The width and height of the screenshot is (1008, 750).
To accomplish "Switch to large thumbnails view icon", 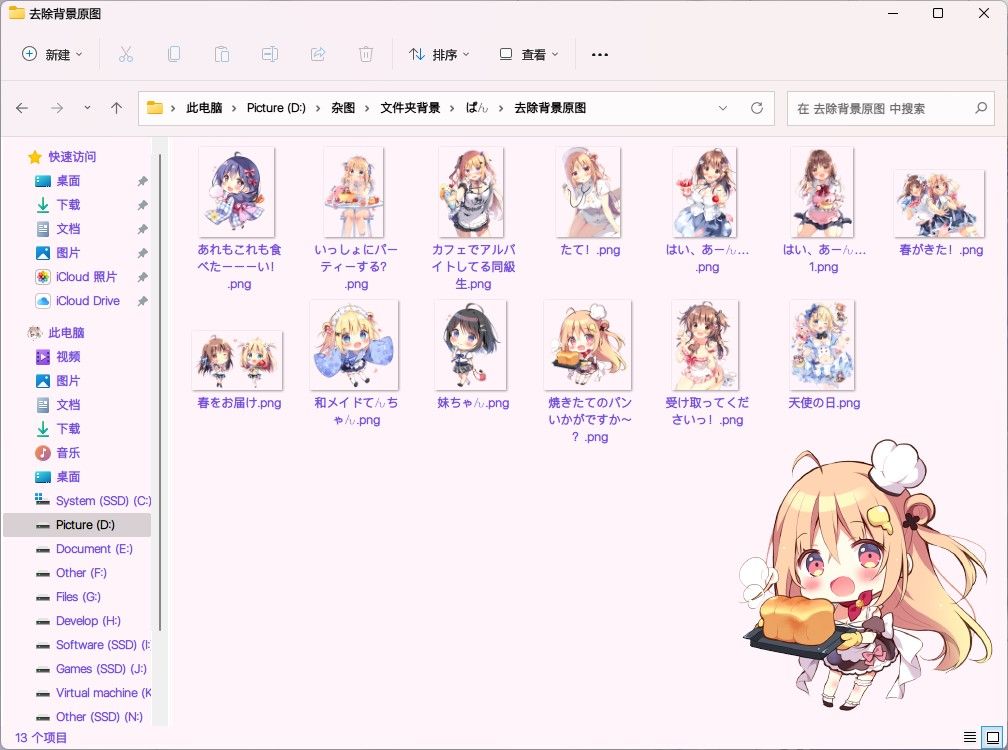I will coord(993,737).
